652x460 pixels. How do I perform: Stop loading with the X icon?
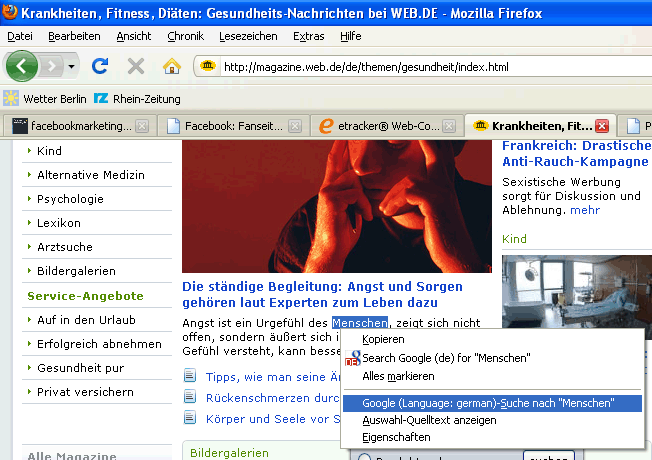pyautogui.click(x=136, y=66)
